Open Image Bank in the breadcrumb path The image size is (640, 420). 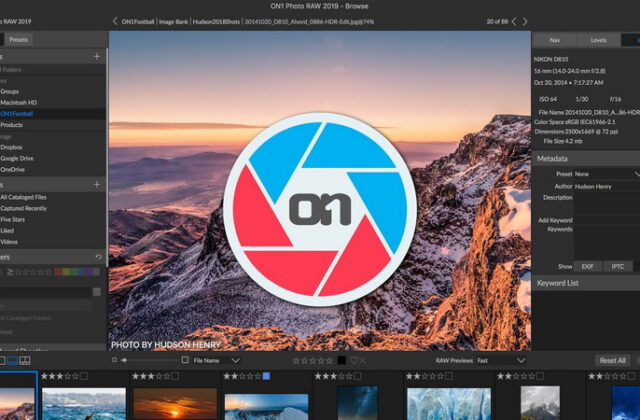click(173, 22)
